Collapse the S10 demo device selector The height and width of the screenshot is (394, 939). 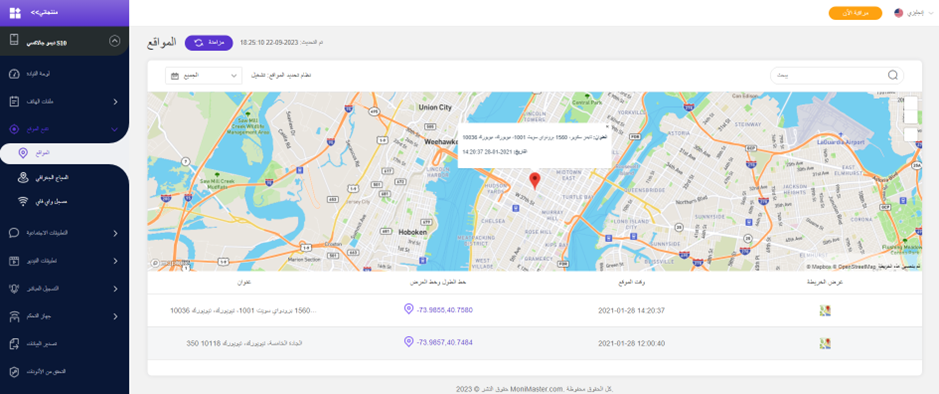(115, 41)
